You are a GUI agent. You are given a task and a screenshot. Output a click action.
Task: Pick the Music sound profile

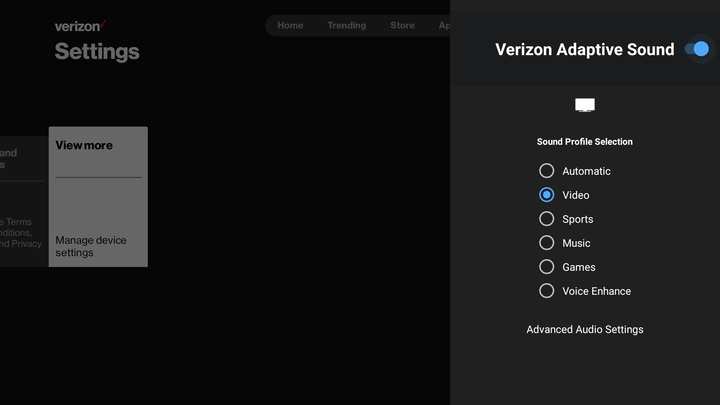pos(565,243)
